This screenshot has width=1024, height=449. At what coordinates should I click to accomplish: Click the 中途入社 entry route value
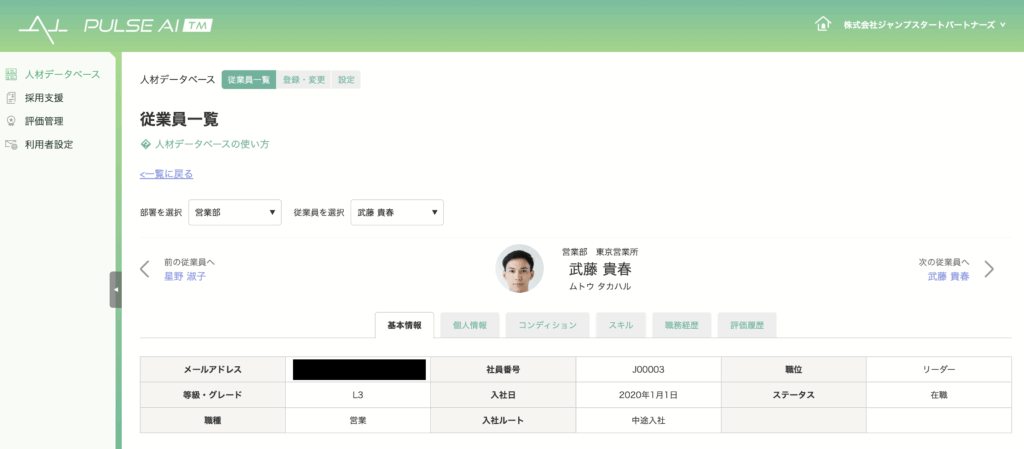(648, 420)
